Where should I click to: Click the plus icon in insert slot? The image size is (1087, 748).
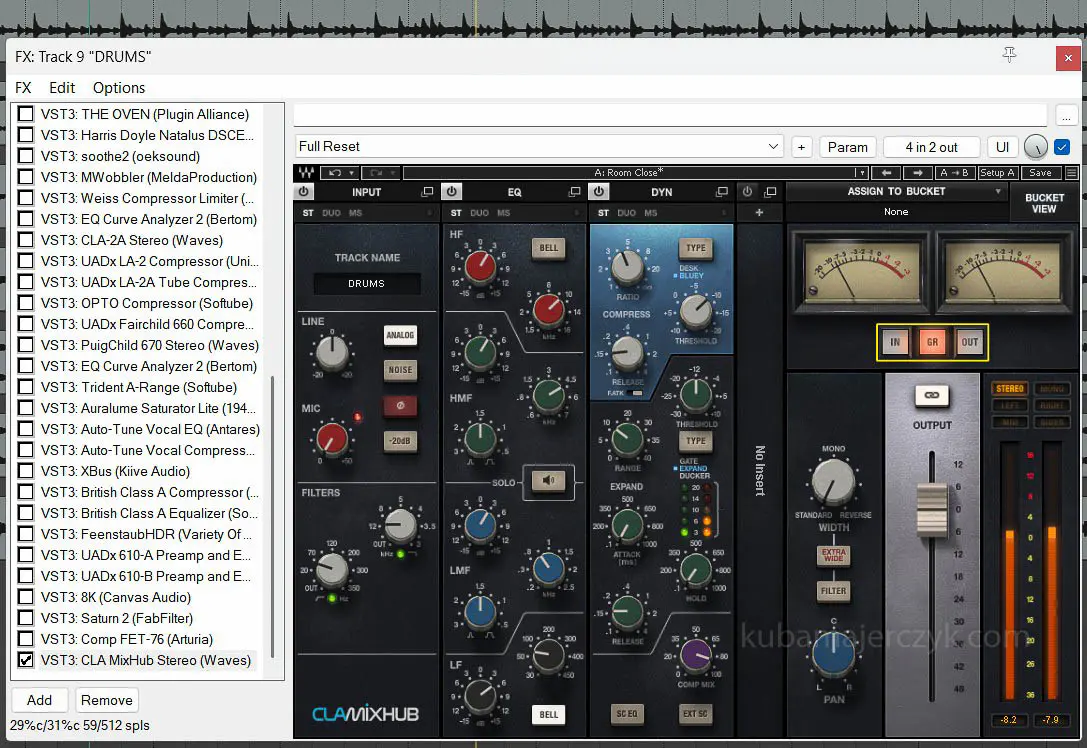click(759, 212)
